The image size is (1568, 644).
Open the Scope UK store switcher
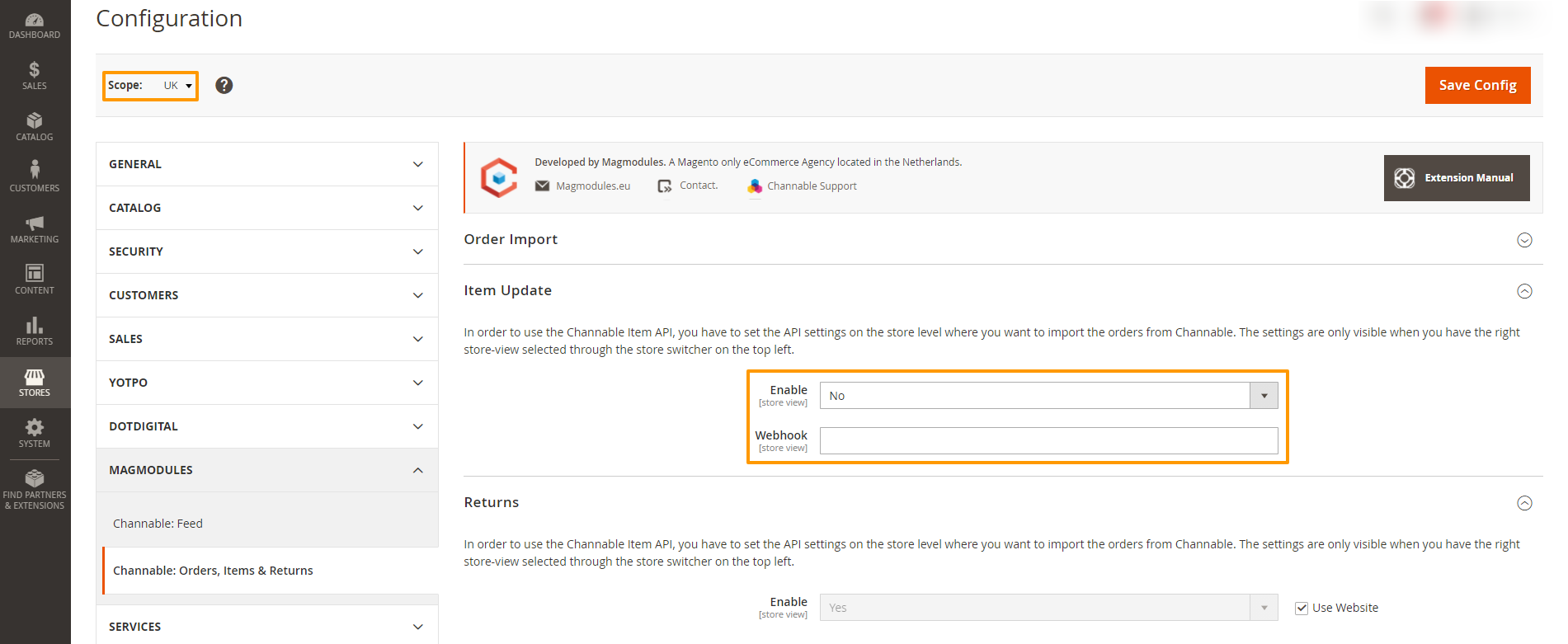pyautogui.click(x=177, y=85)
